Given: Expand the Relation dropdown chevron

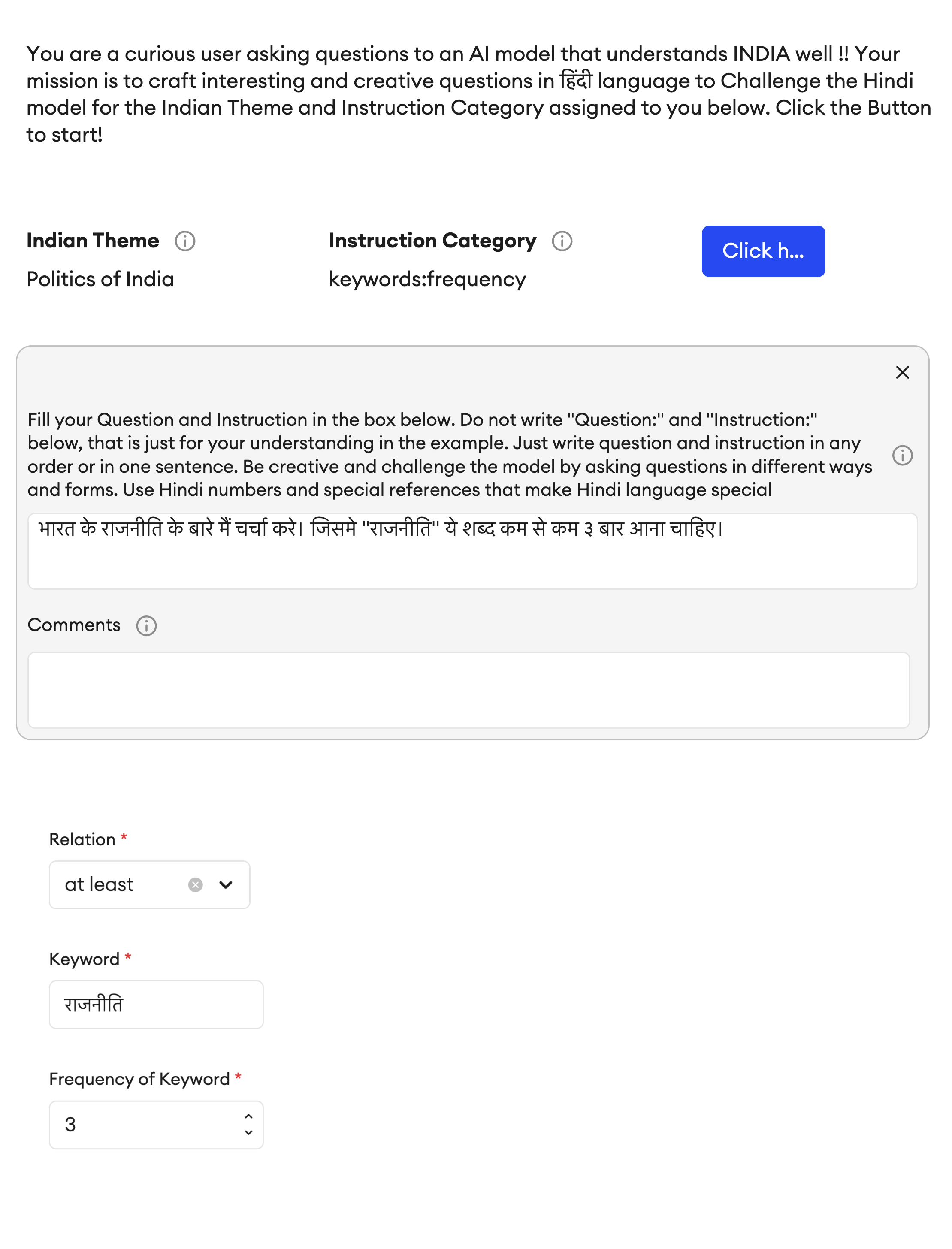Looking at the screenshot, I should [x=226, y=884].
